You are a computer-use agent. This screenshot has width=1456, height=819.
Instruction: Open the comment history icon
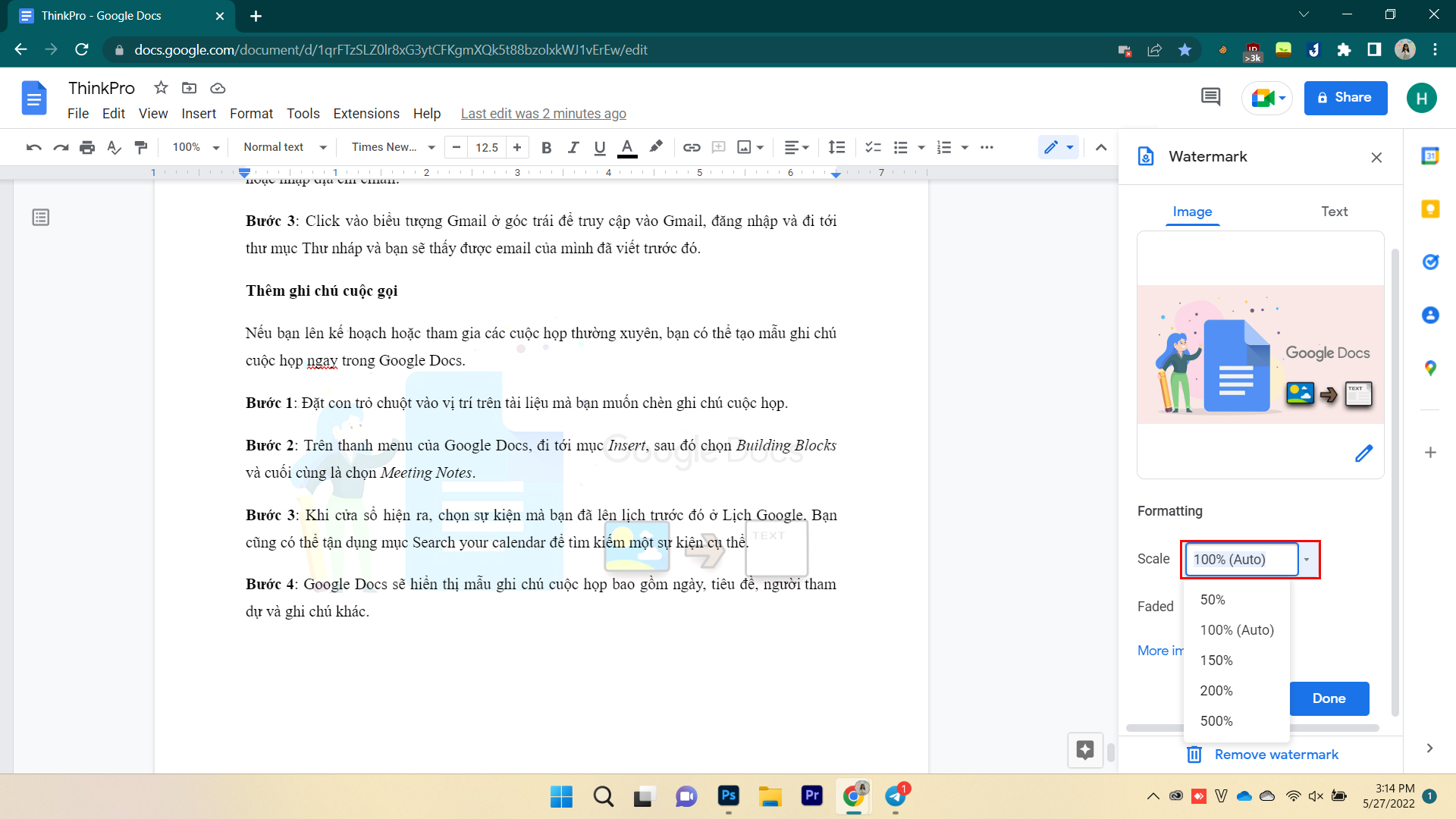click(1211, 97)
